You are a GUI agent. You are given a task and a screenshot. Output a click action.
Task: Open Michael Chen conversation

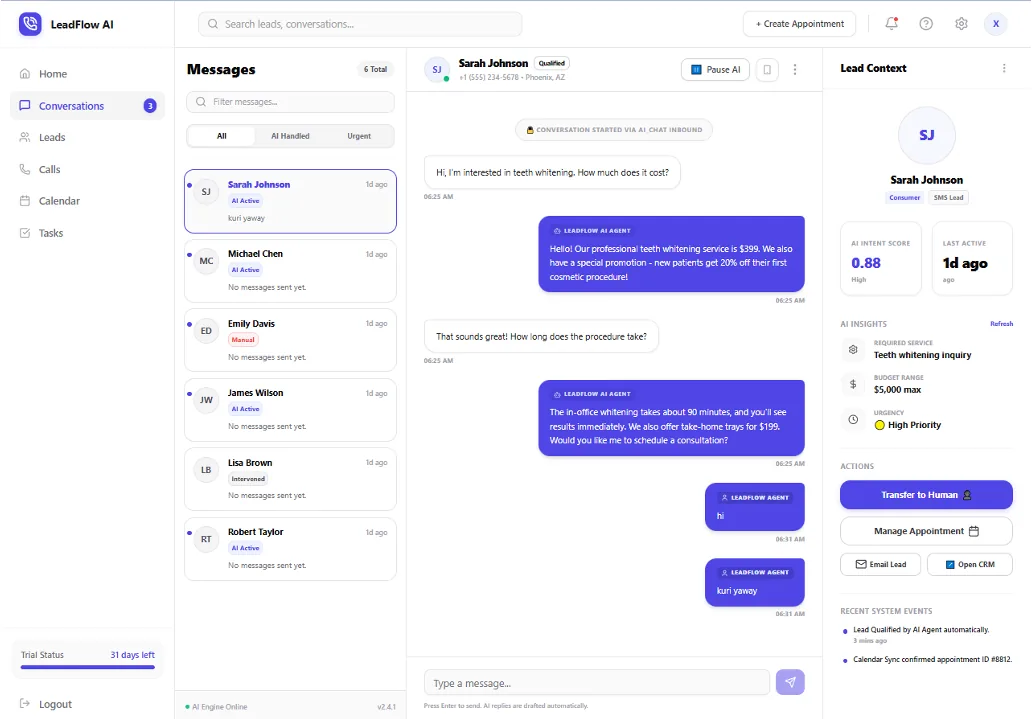290,271
